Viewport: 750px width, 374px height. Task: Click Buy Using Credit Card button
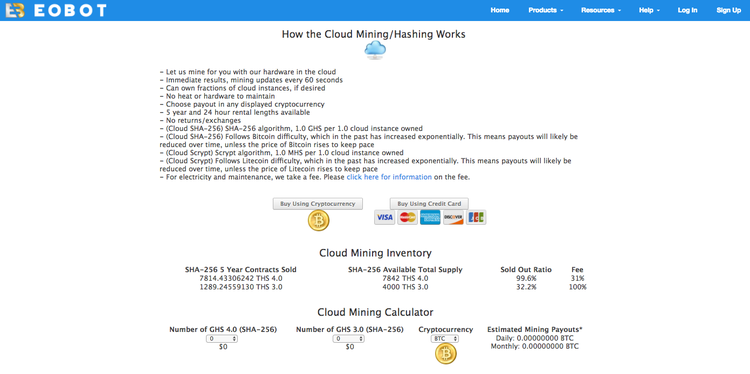click(429, 204)
